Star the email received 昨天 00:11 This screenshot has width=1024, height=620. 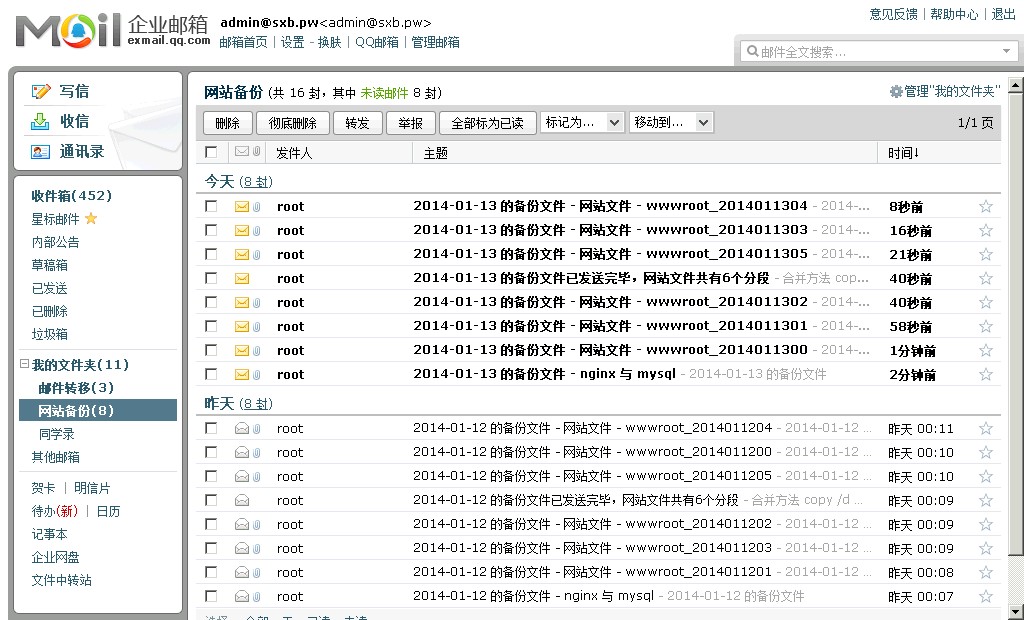[986, 428]
